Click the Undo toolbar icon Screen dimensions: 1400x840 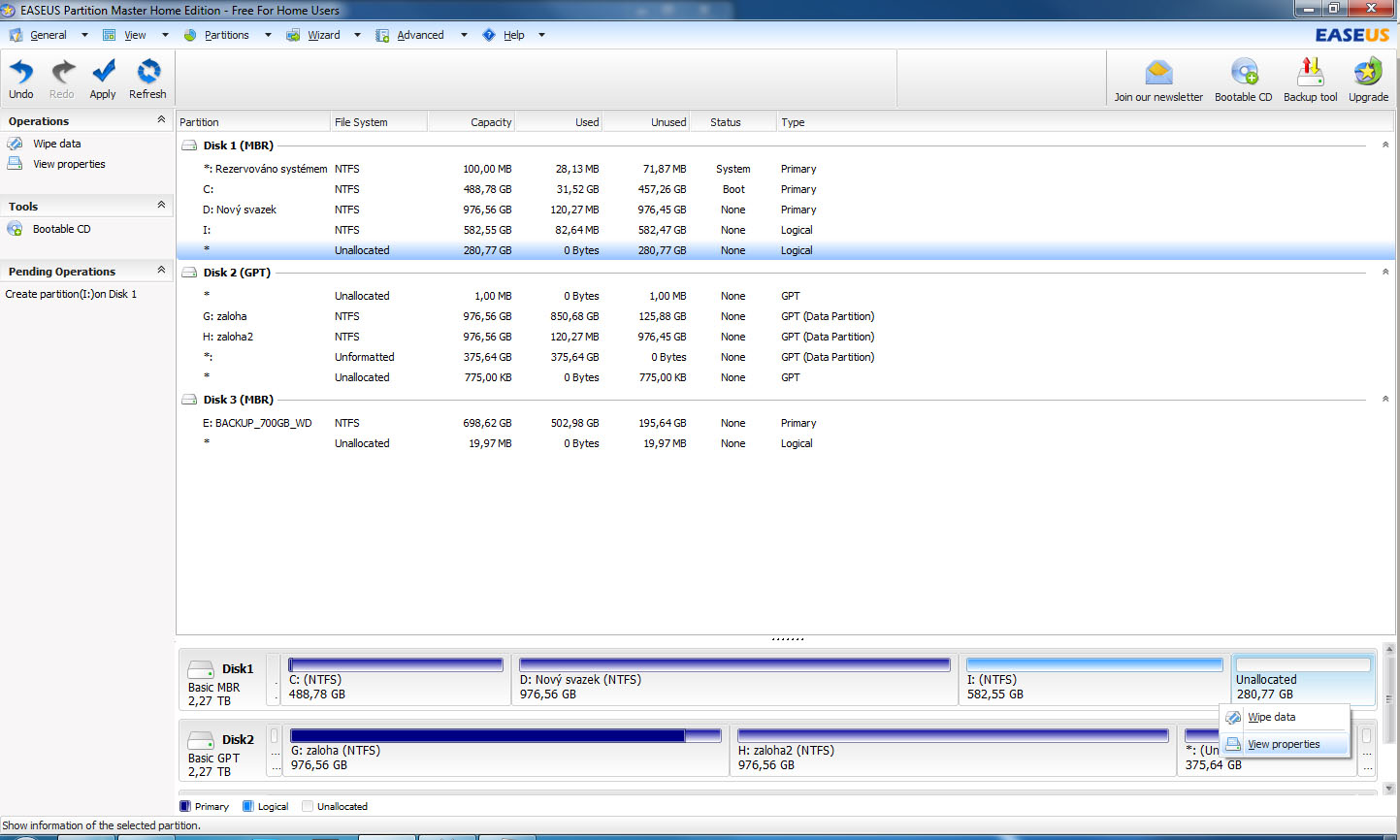pos(20,74)
